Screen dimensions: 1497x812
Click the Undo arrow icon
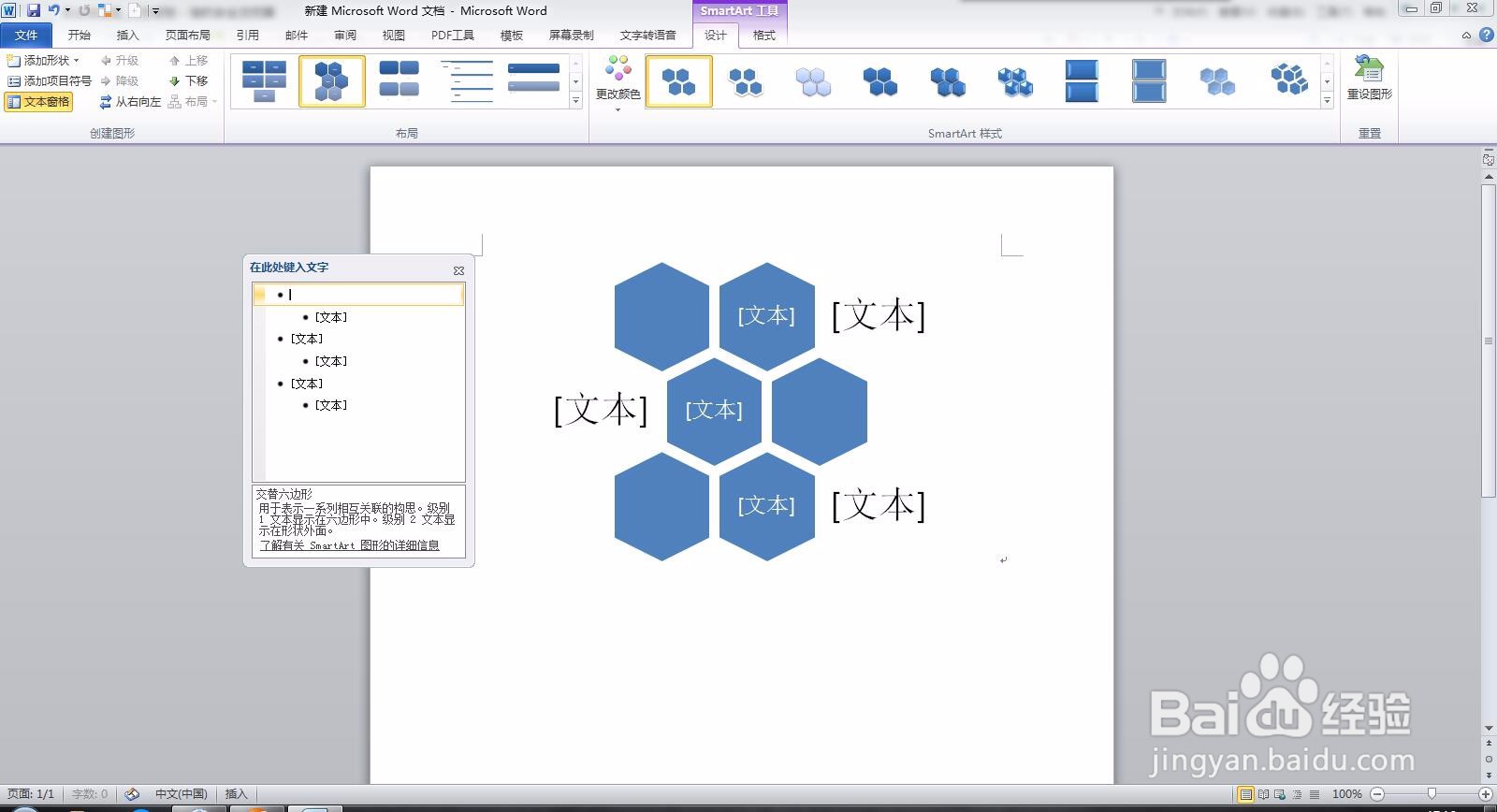point(53,10)
